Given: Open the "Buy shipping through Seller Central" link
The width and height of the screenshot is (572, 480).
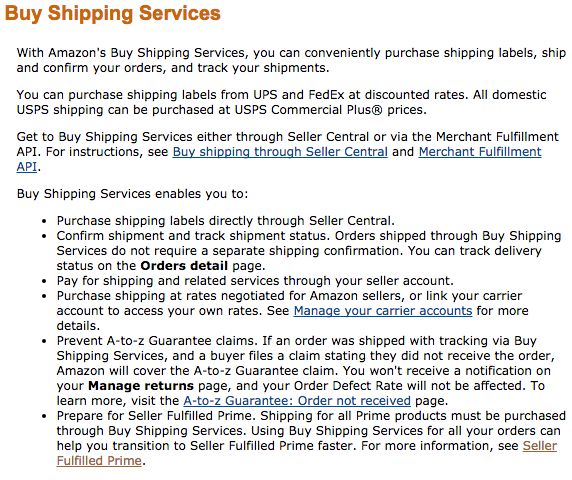Looking at the screenshot, I should click(x=280, y=152).
